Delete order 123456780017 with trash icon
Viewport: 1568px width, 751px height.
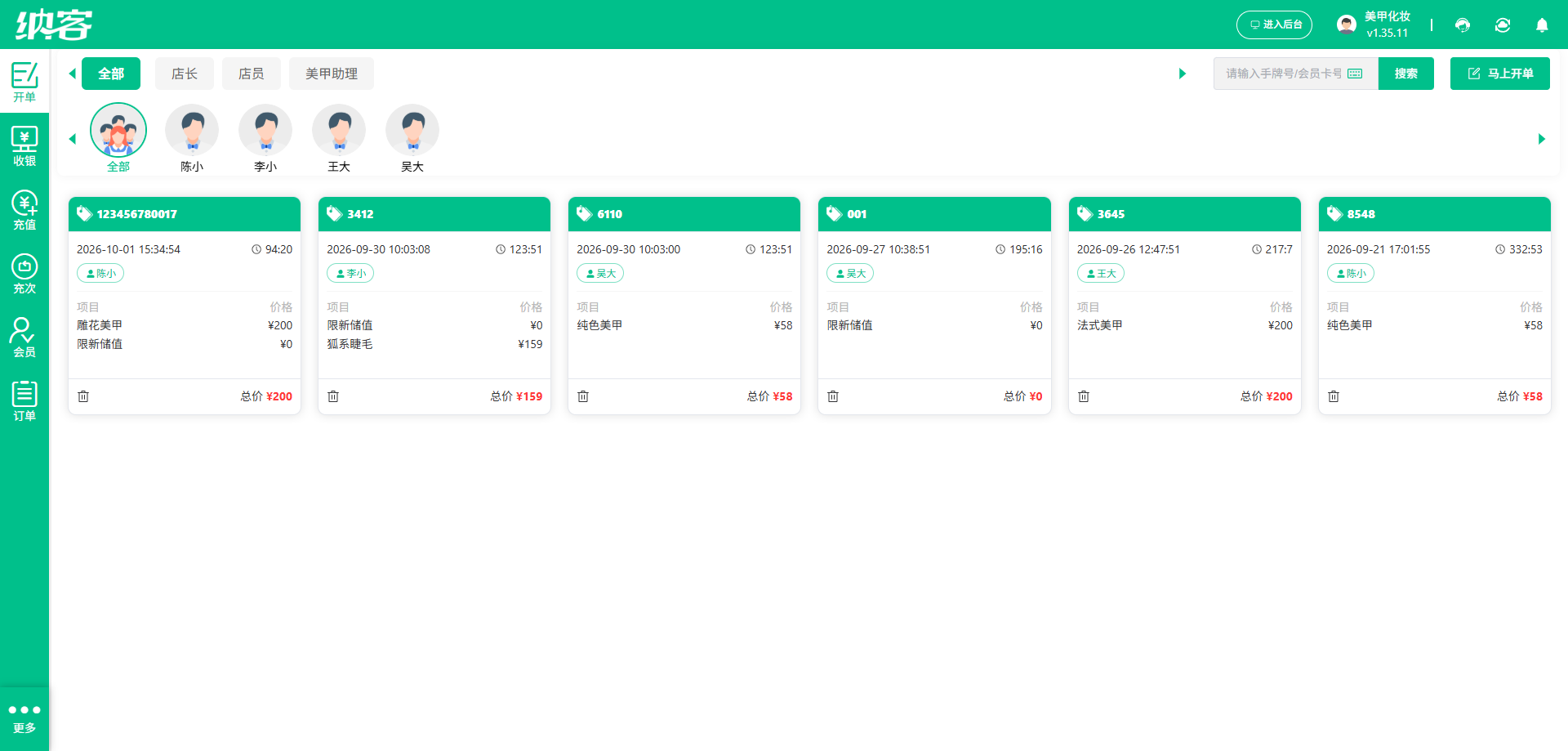pyautogui.click(x=83, y=396)
